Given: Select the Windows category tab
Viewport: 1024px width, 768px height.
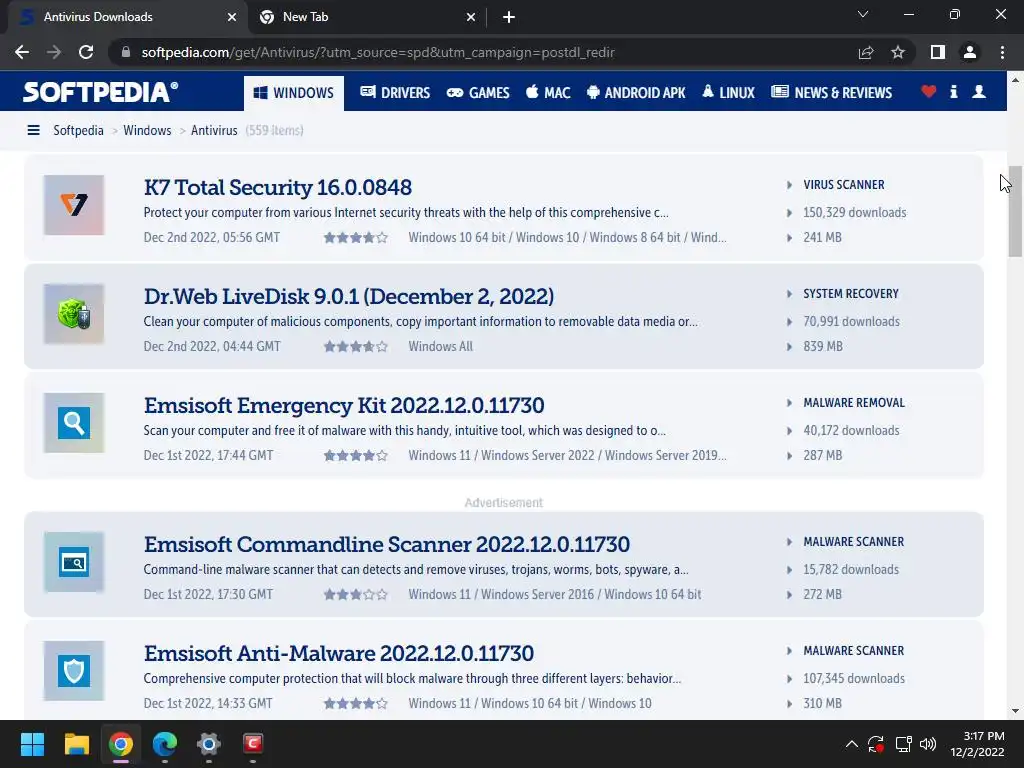Looking at the screenshot, I should pyautogui.click(x=294, y=93).
